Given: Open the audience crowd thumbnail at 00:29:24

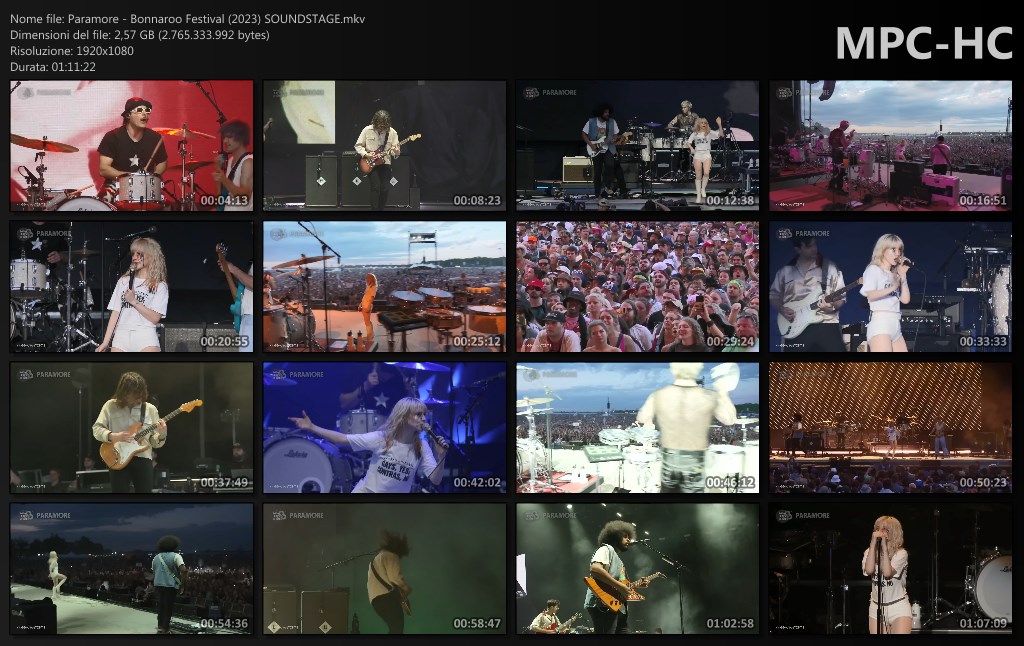Looking at the screenshot, I should coord(637,287).
